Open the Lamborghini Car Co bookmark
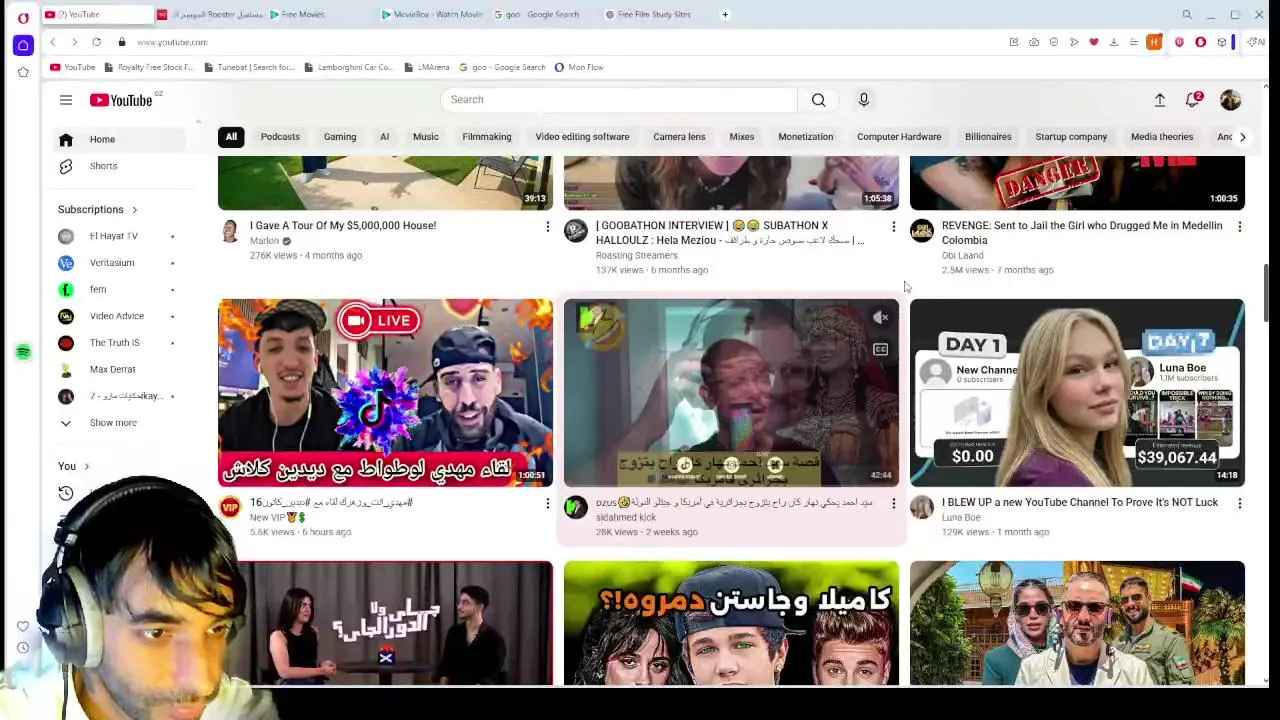Viewport: 1280px width, 720px height. (347, 67)
